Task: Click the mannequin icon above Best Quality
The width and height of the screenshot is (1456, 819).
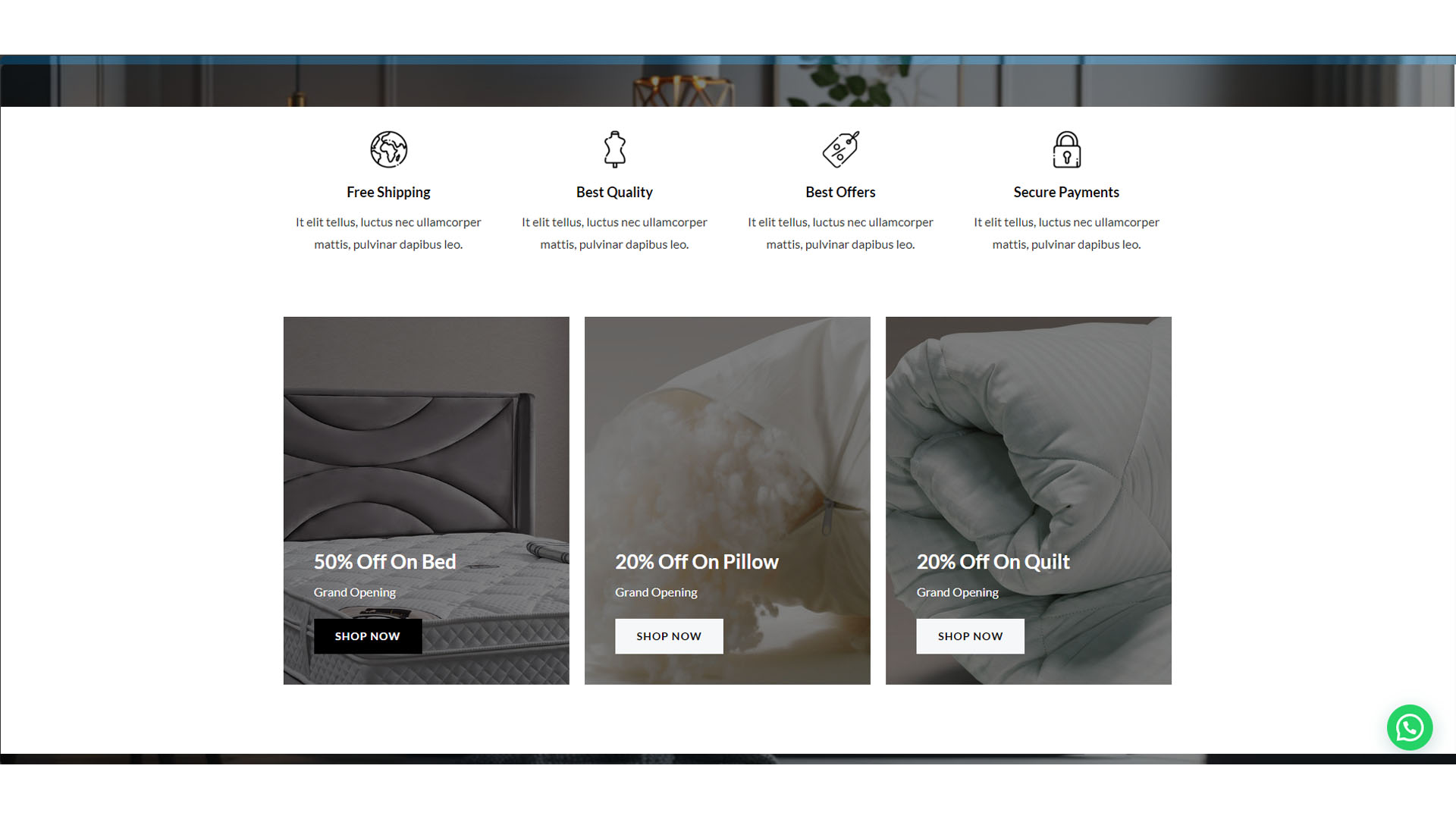Action: point(614,149)
